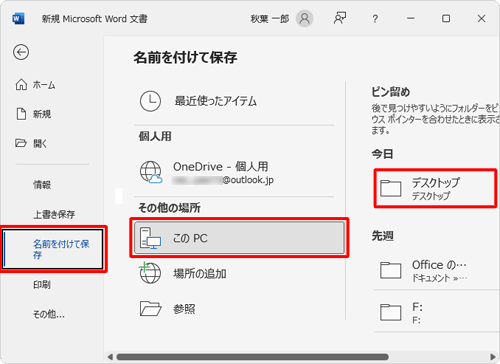Click the scrollbar right arrow

click(493, 357)
